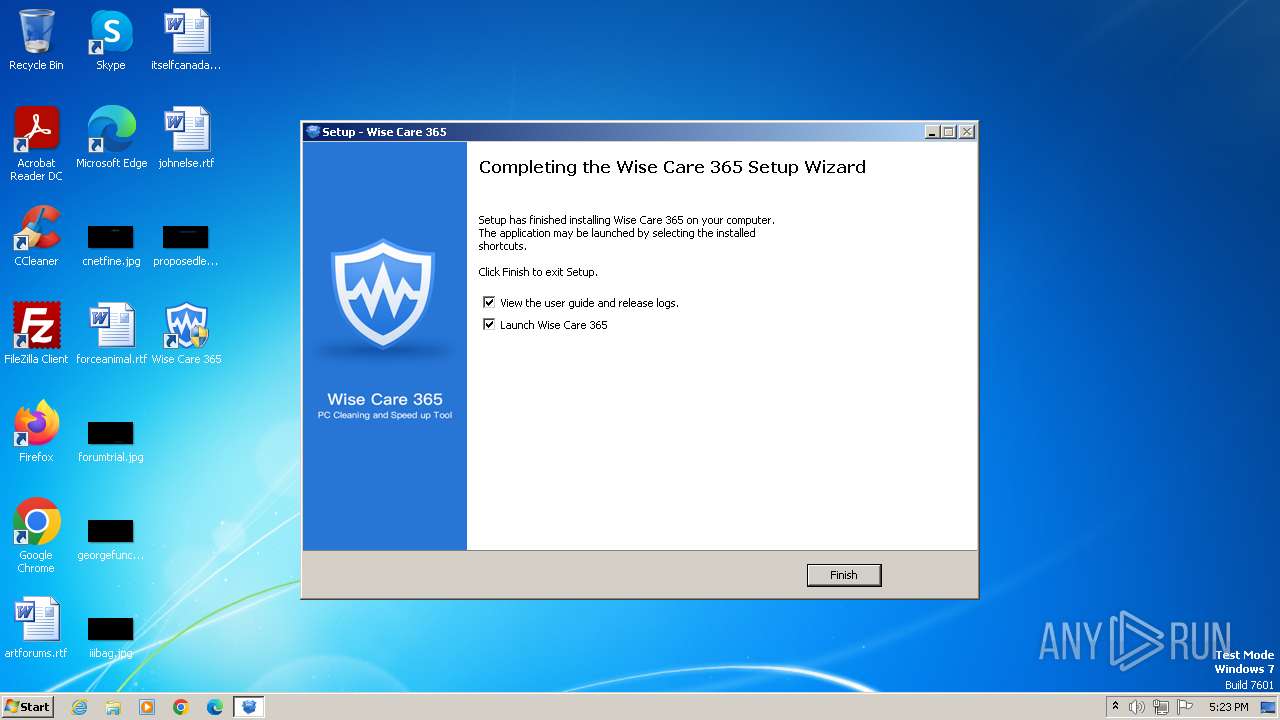Screen dimensions: 1280x720
Task: Open the Recycle Bin desktop icon
Action: coord(36,40)
